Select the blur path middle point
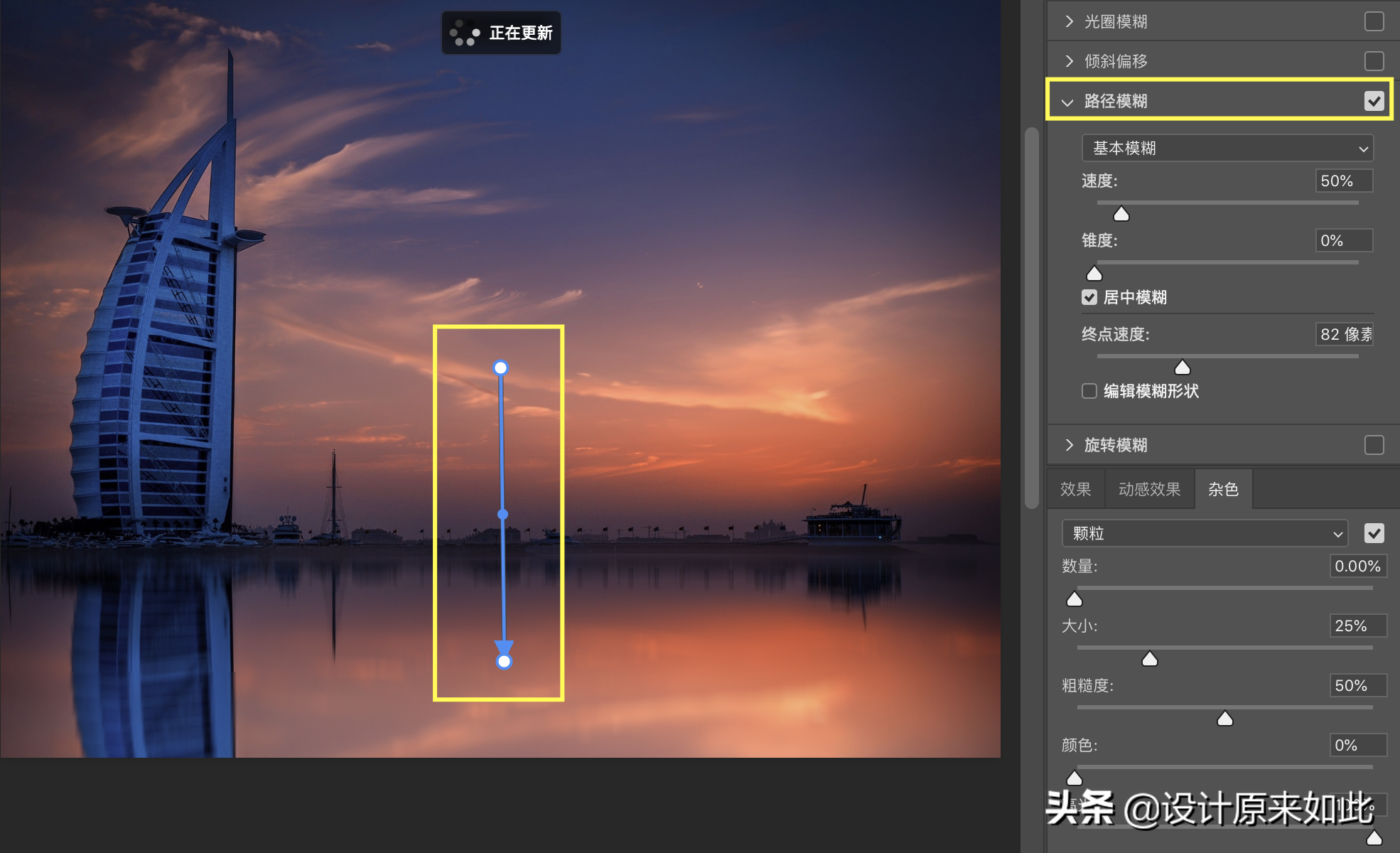 pos(502,514)
